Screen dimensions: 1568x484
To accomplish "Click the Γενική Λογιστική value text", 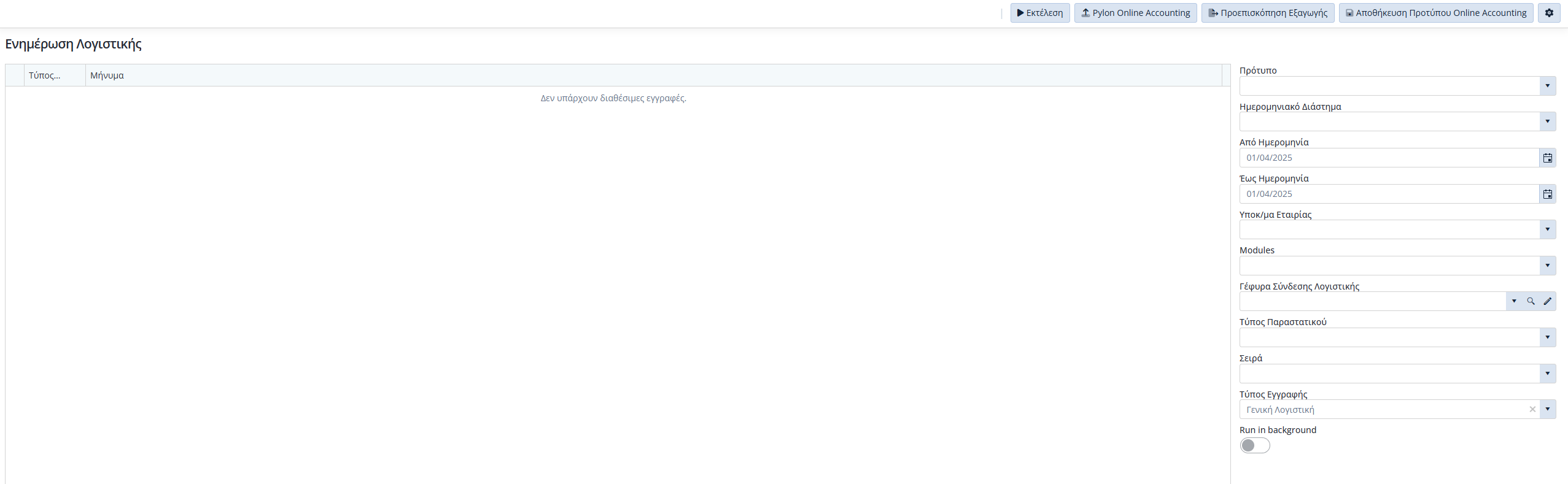I will pos(1280,410).
